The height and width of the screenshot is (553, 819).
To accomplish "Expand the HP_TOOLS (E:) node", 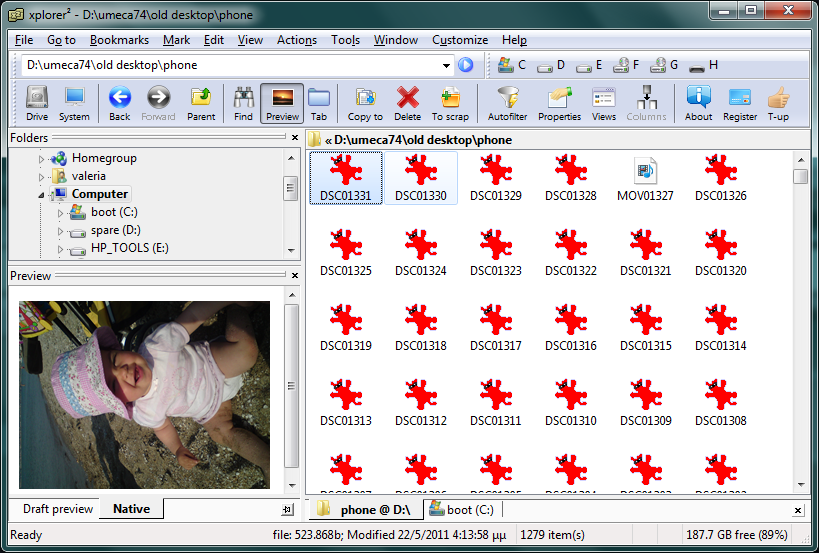I will pyautogui.click(x=60, y=249).
